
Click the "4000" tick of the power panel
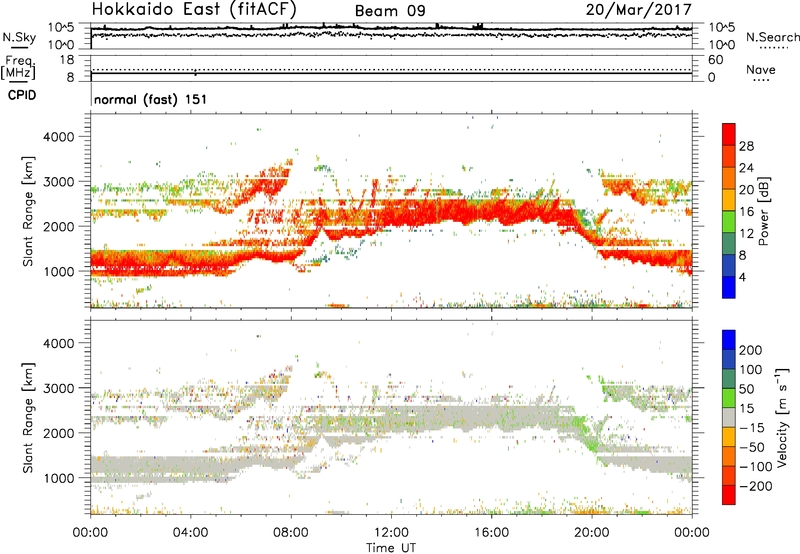click(x=59, y=137)
